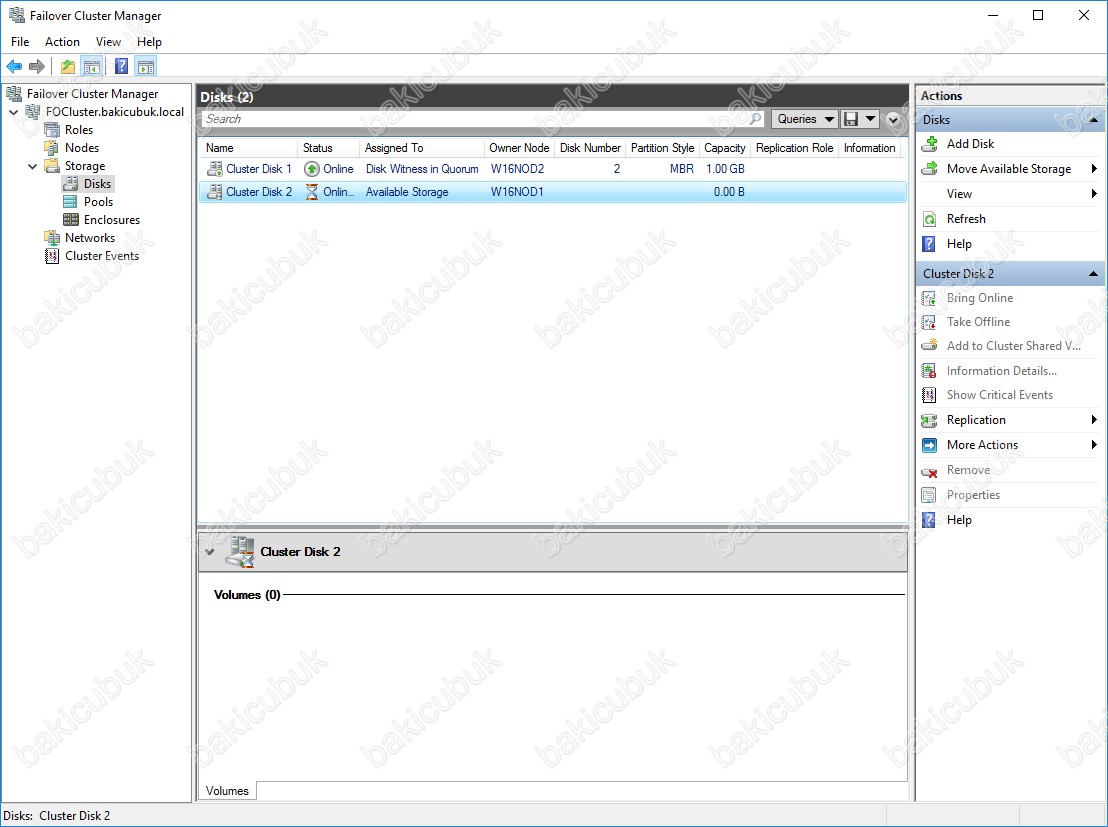Image resolution: width=1108 pixels, height=827 pixels.
Task: Click Show Critical Events action
Action: point(999,395)
